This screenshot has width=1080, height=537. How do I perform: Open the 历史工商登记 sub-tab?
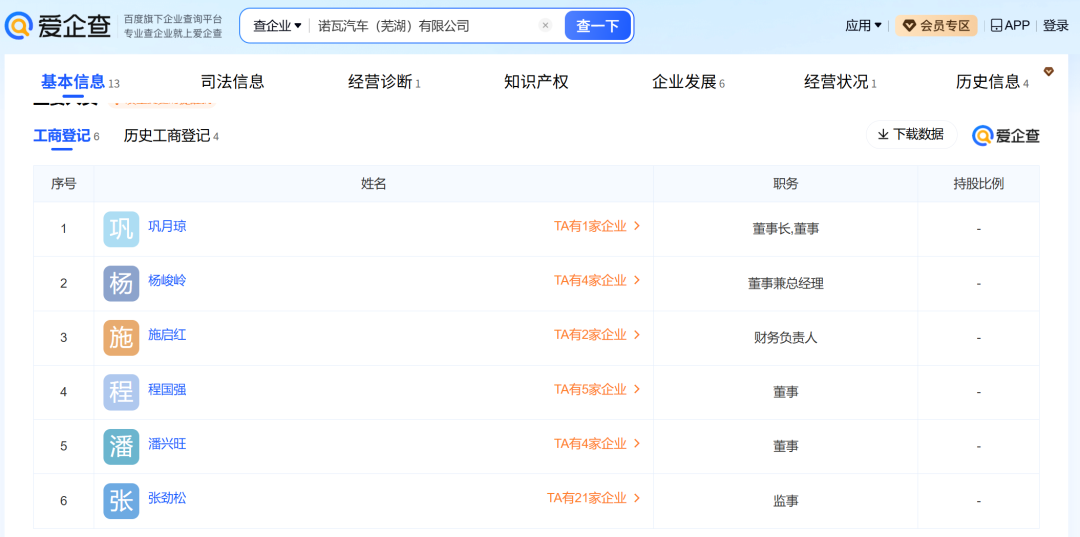[x=170, y=136]
